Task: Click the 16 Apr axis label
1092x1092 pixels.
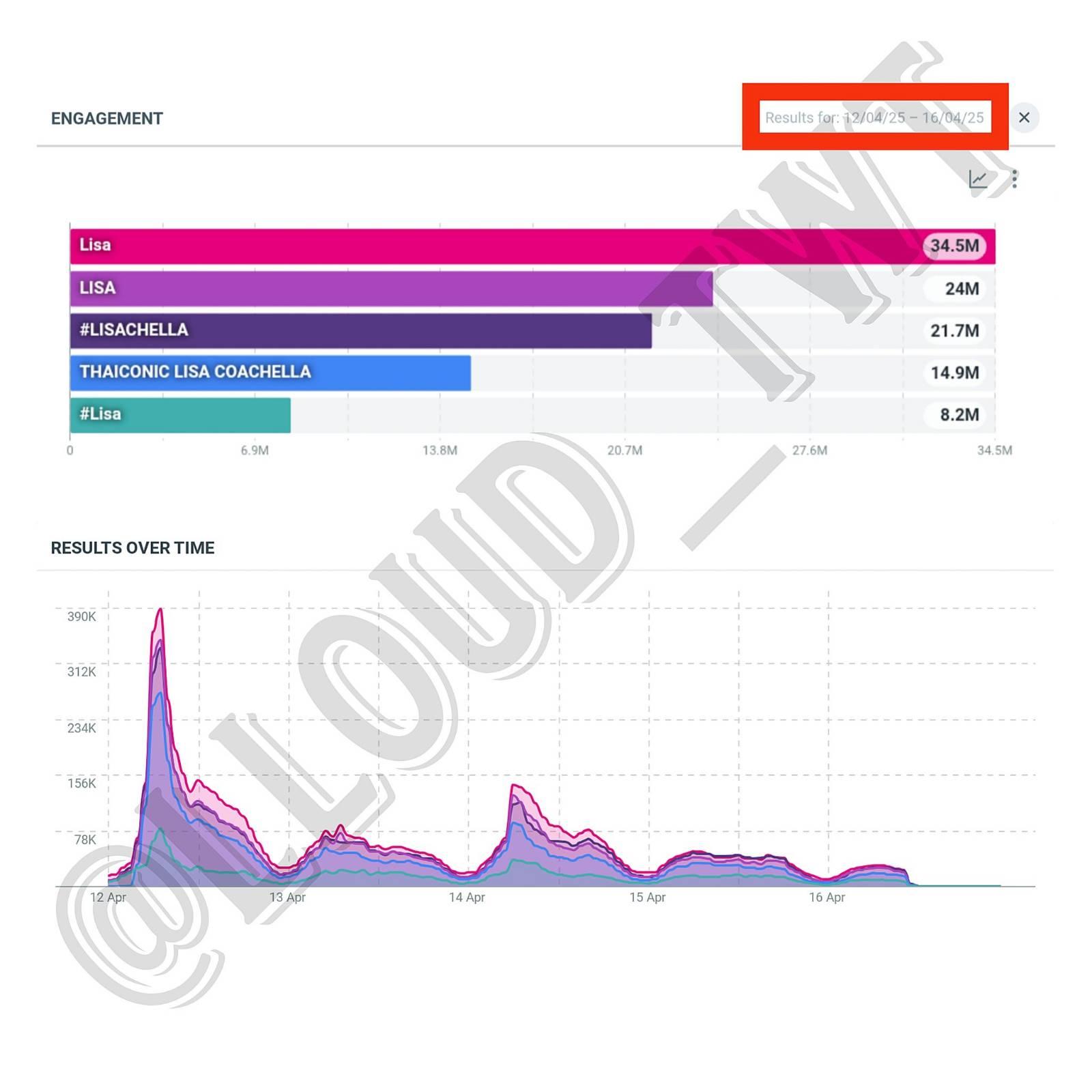Action: coord(827,897)
